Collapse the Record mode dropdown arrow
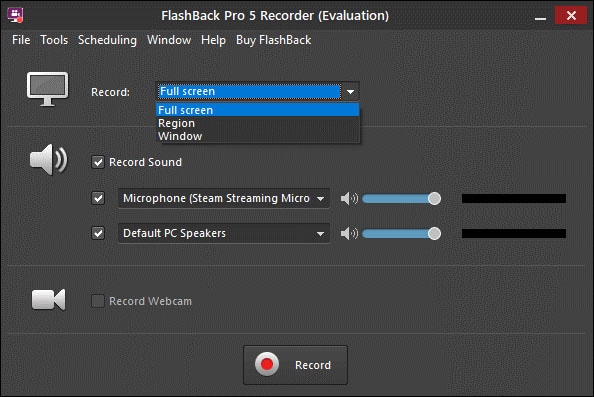Screen dimensions: 594x397 tap(350, 92)
